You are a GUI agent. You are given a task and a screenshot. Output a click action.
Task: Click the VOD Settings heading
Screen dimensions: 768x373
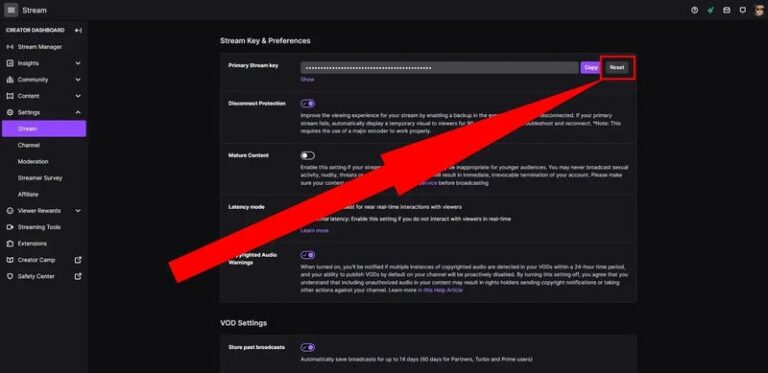[x=243, y=323]
